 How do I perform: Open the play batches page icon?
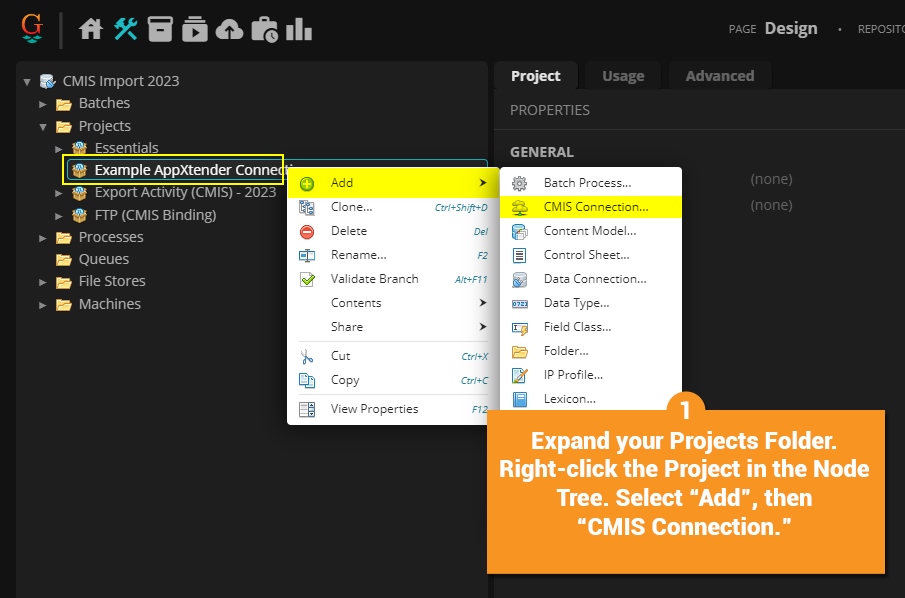[x=195, y=29]
